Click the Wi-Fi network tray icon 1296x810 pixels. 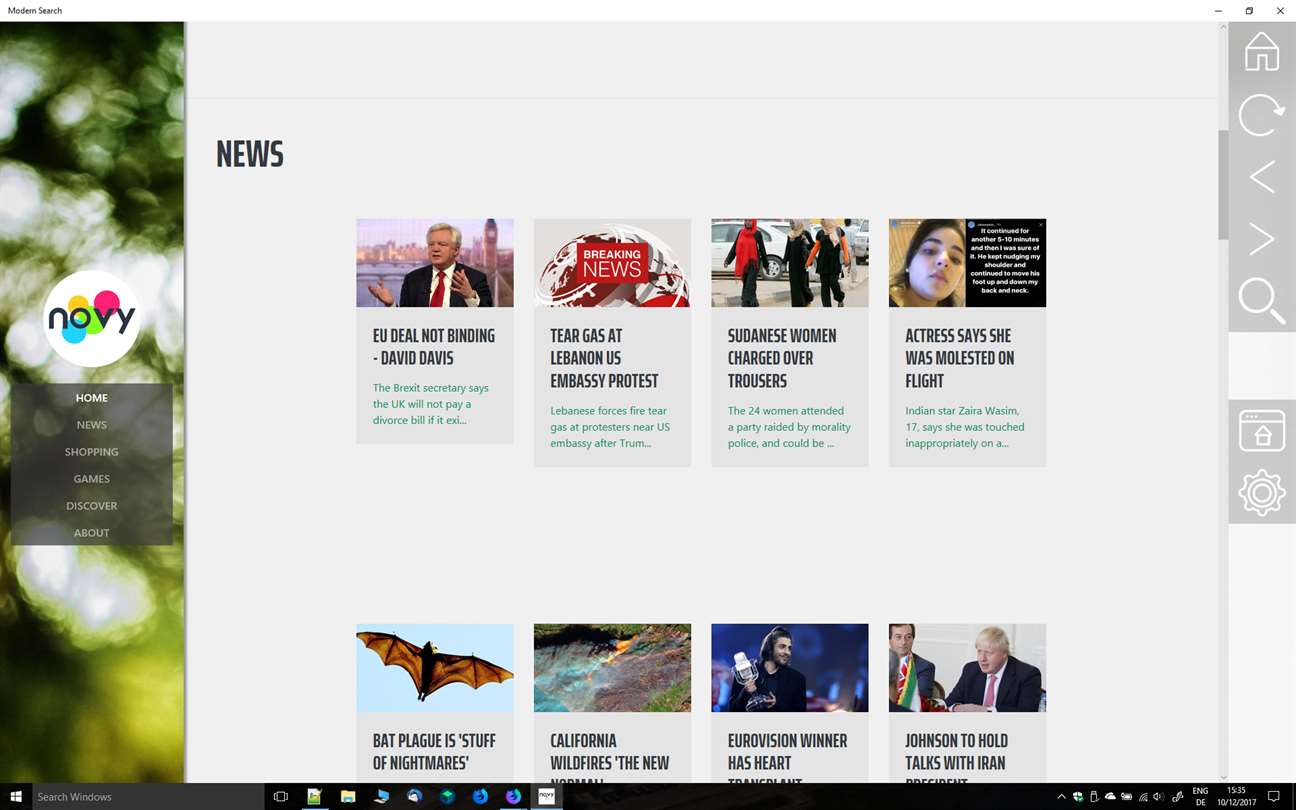tap(1143, 797)
